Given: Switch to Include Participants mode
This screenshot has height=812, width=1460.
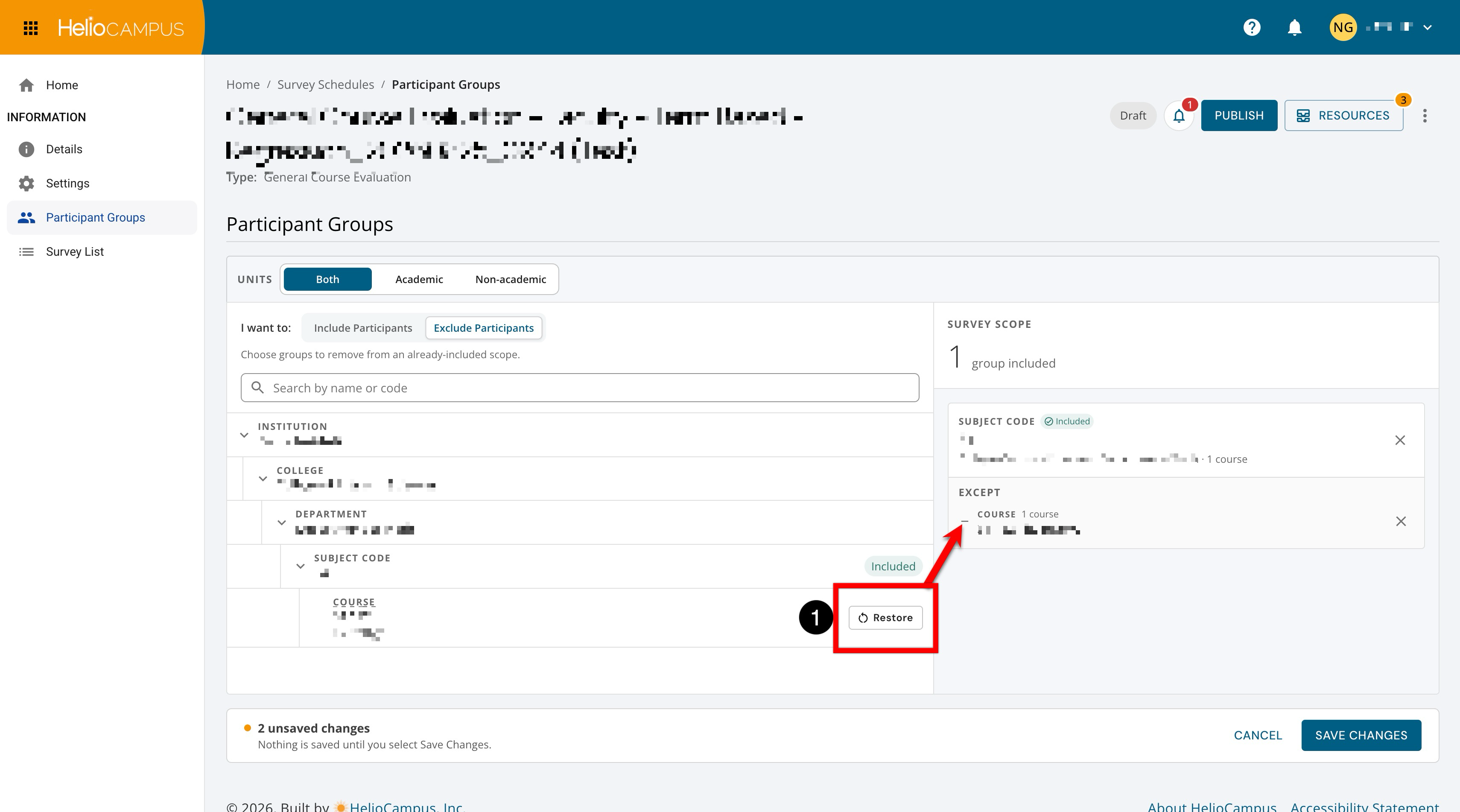Looking at the screenshot, I should point(363,328).
